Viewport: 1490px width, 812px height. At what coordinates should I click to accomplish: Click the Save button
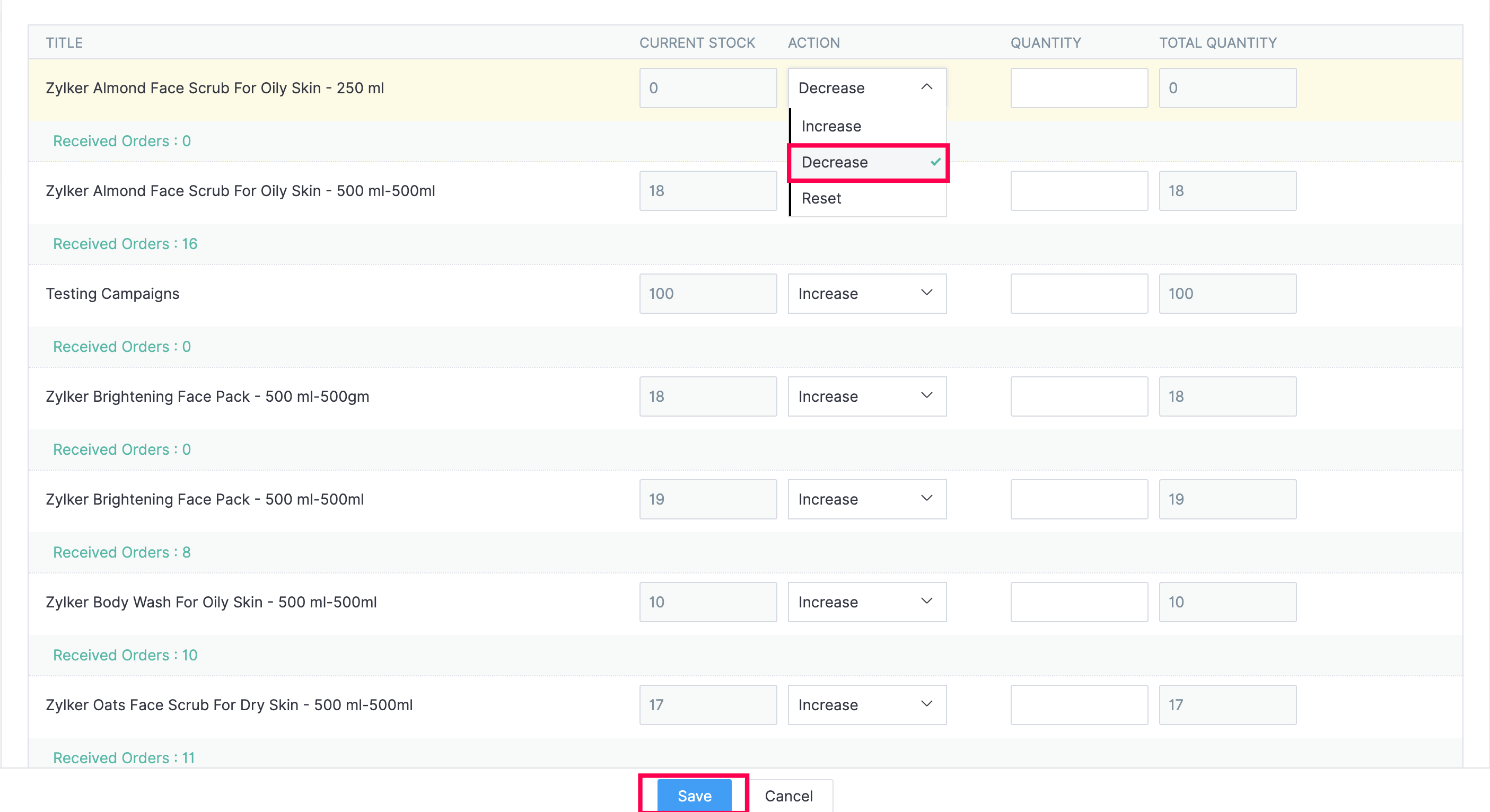coord(694,796)
